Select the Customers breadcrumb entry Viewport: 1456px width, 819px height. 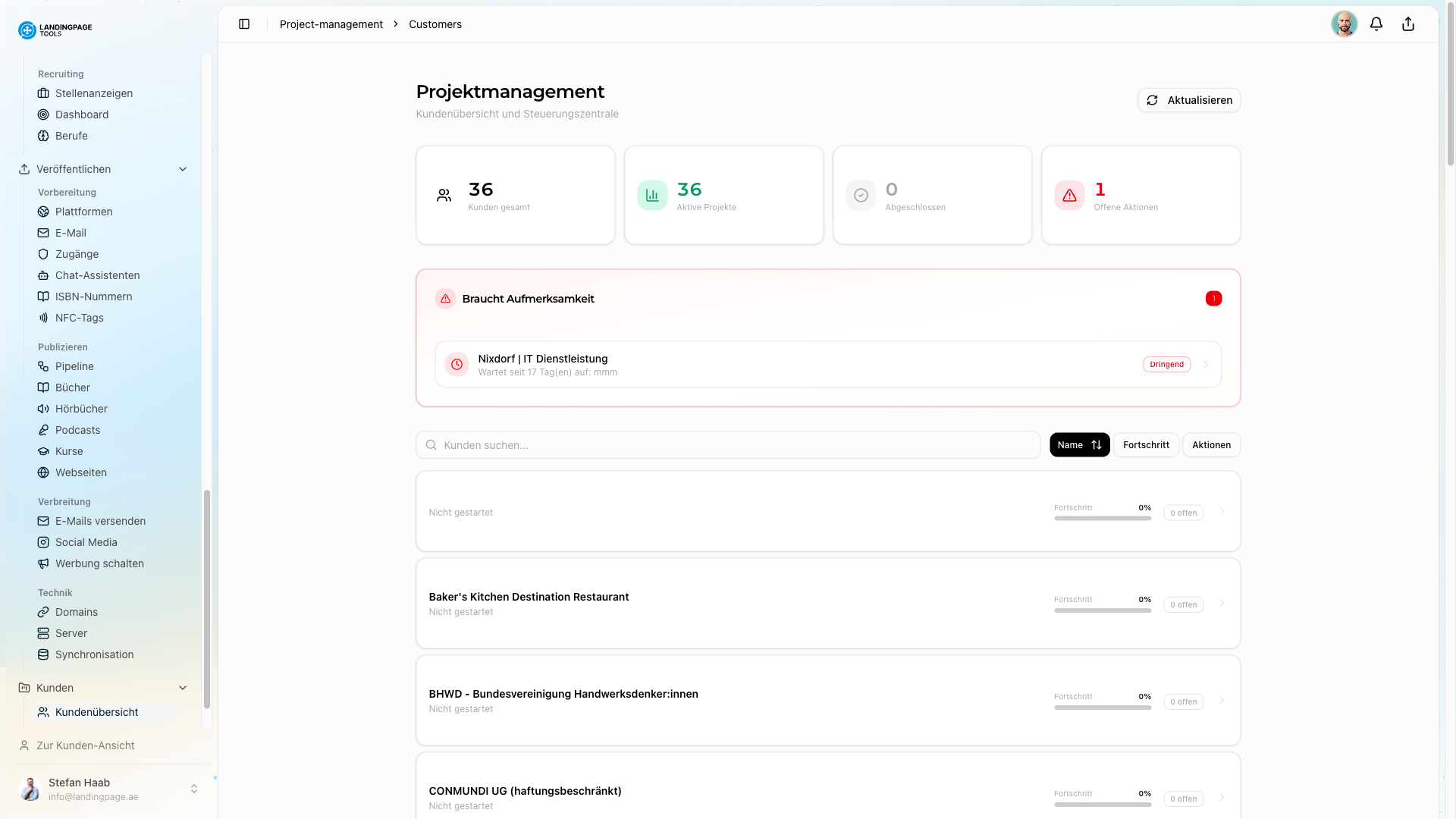pos(435,24)
